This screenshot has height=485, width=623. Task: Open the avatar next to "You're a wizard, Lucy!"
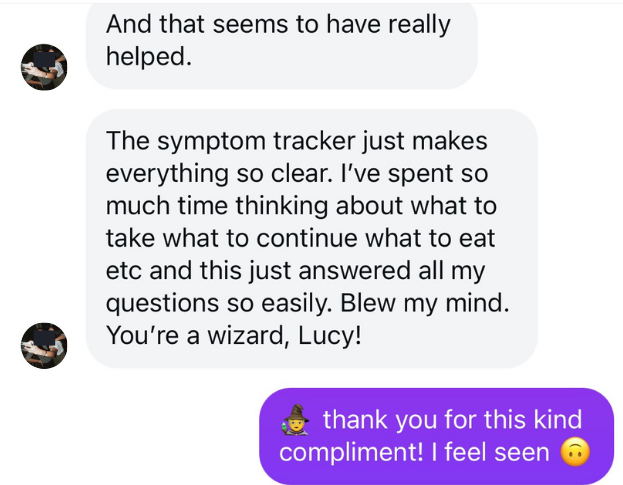pos(44,345)
